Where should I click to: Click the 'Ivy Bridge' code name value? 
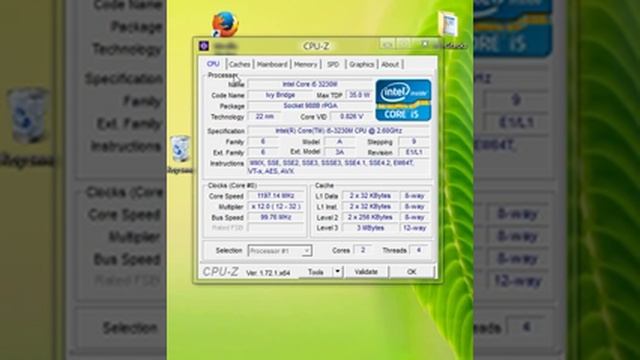click(280, 95)
